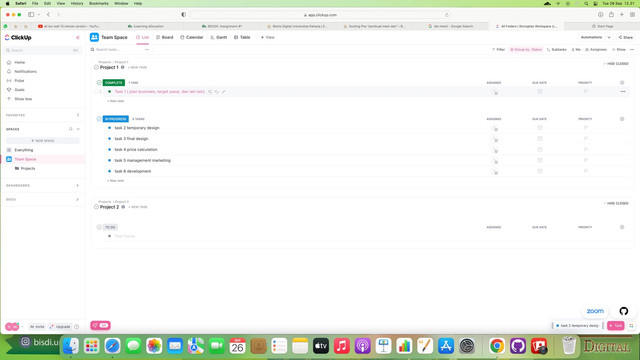Set due date for Task 1
Viewport: 640px width, 360px height.
click(540, 91)
